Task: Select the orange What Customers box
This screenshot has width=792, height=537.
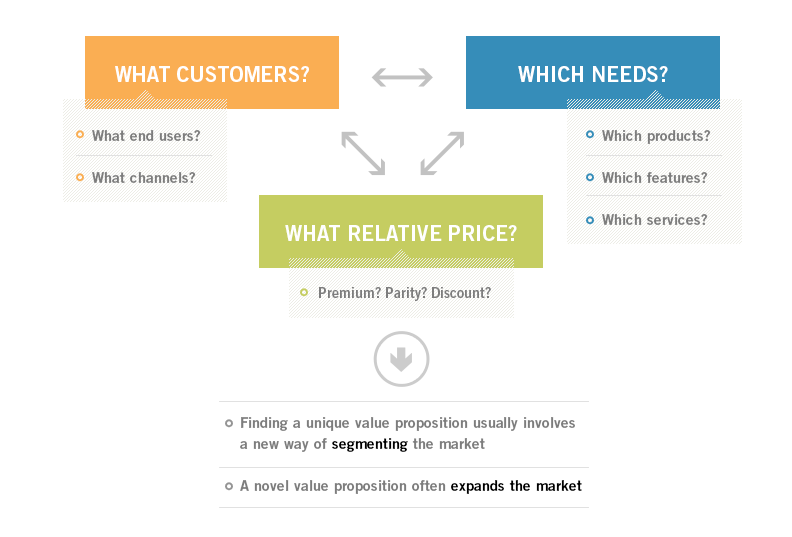Action: click(212, 72)
